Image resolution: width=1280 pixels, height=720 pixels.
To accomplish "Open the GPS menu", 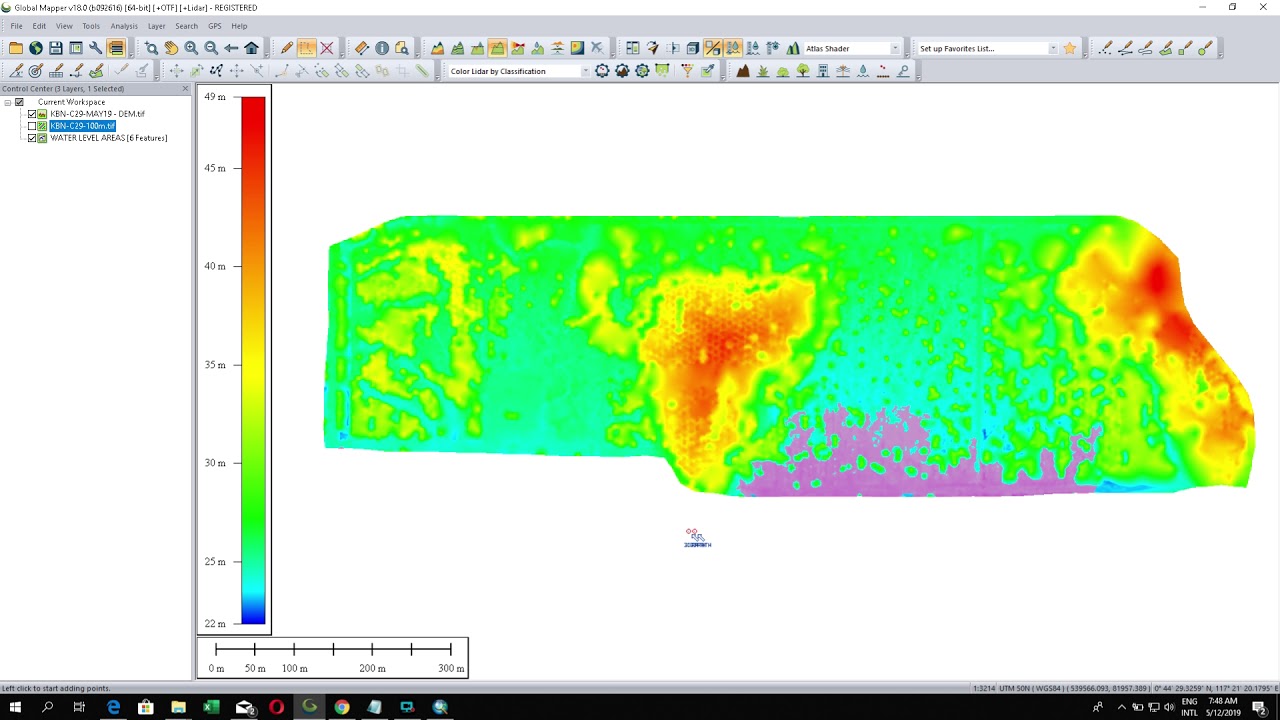I will point(215,26).
